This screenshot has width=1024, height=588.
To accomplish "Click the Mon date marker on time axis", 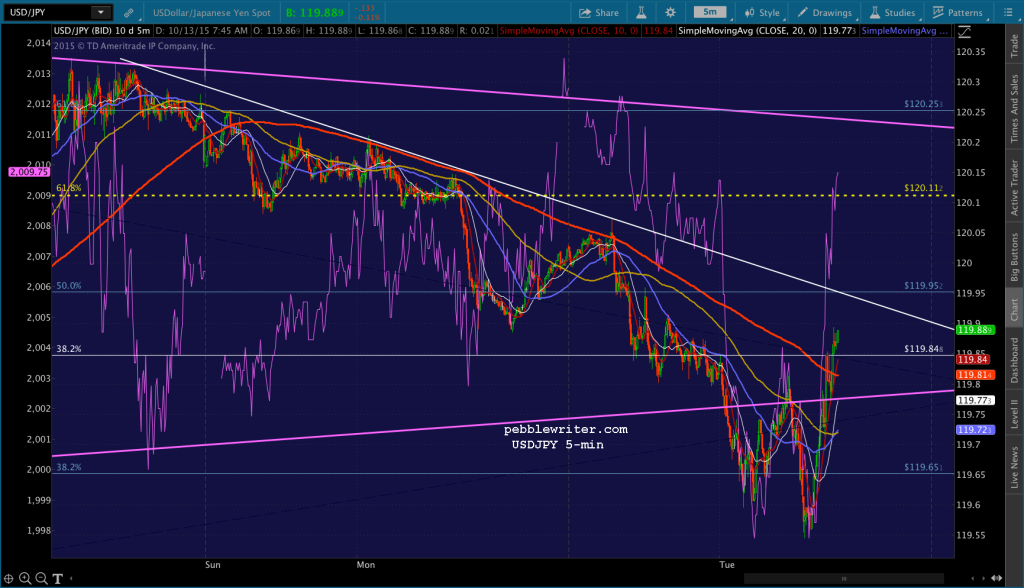I will (366, 564).
